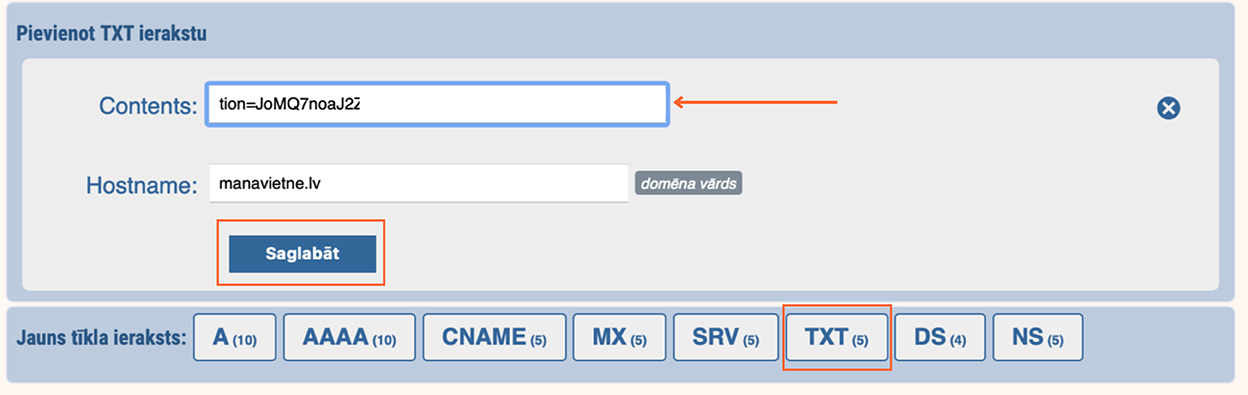Close the TXT record form with X icon
This screenshot has width=1248, height=395.
1169,108
